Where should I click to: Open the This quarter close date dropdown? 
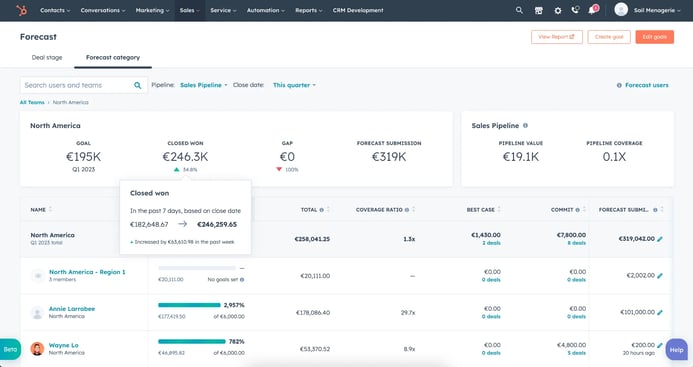(294, 85)
